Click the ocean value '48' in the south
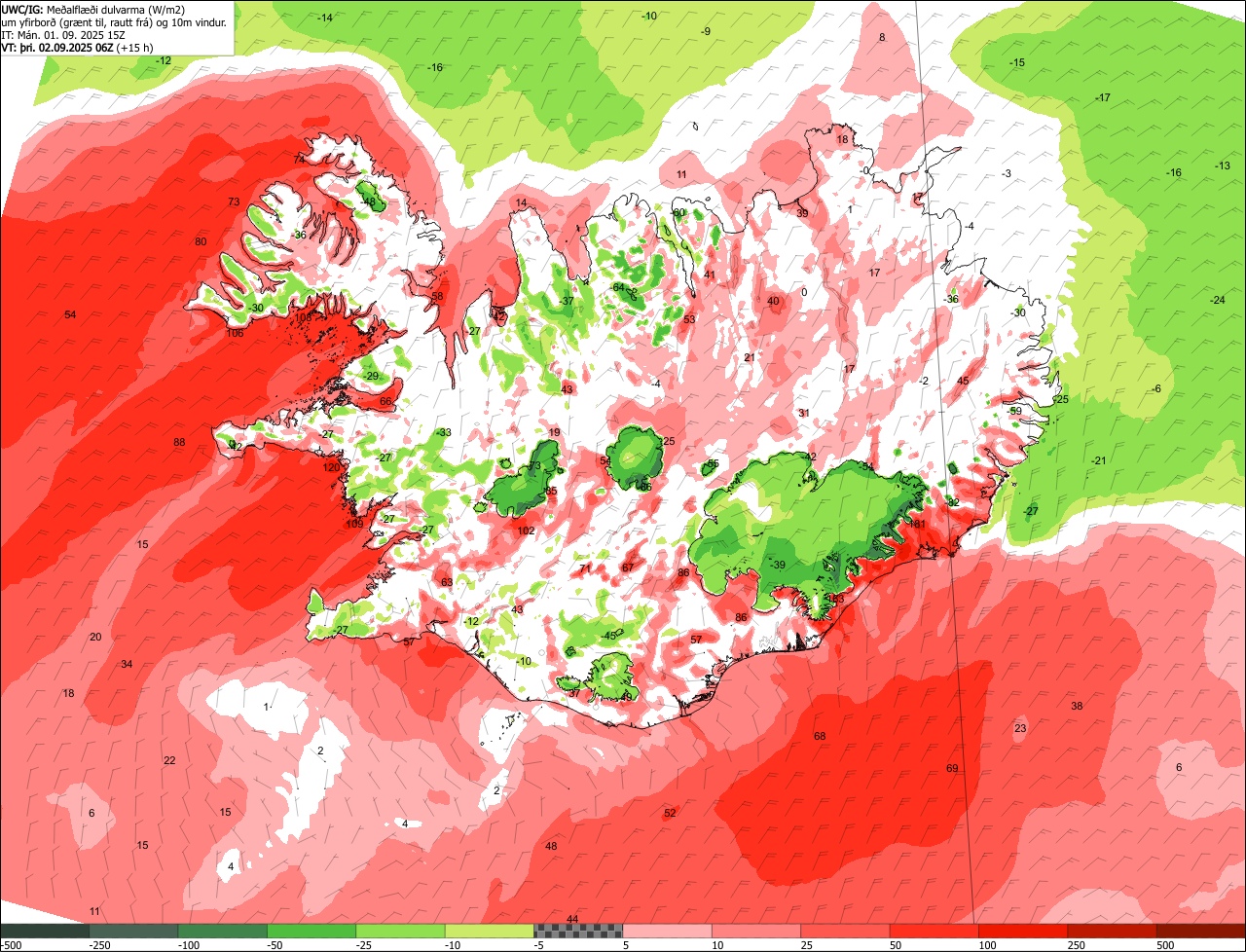1246x952 pixels. tap(551, 846)
